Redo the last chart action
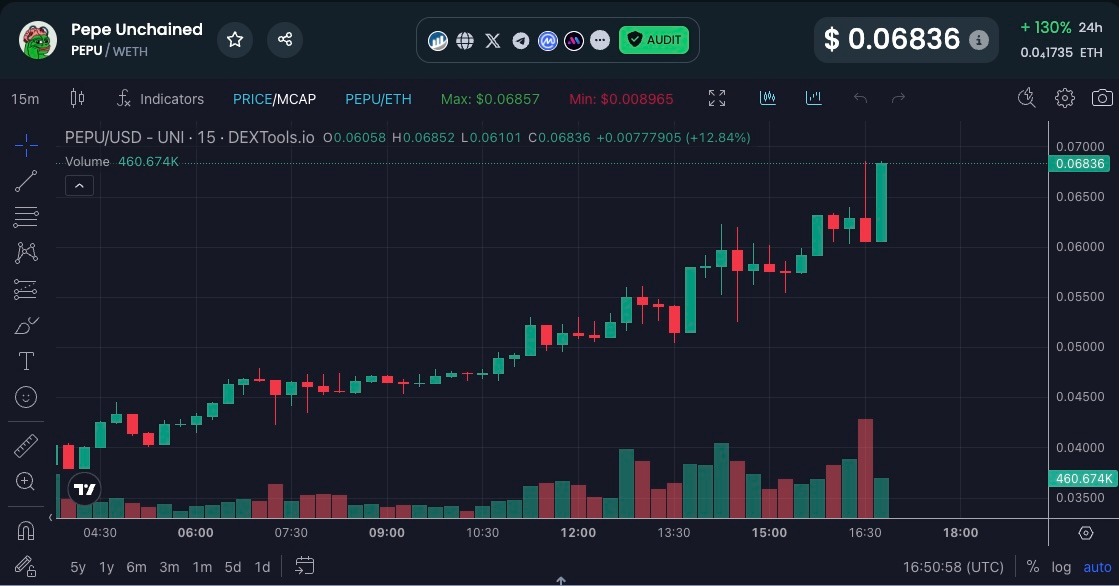Viewport: 1119px width, 586px height. point(898,98)
